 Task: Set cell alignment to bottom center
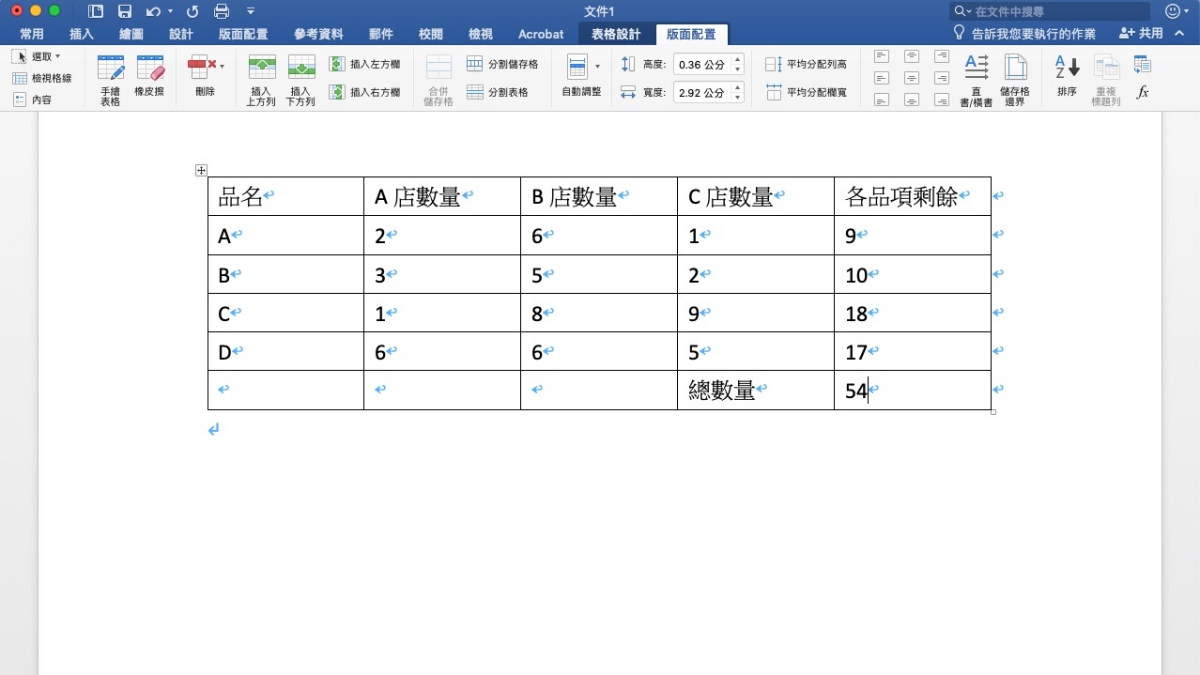911,100
